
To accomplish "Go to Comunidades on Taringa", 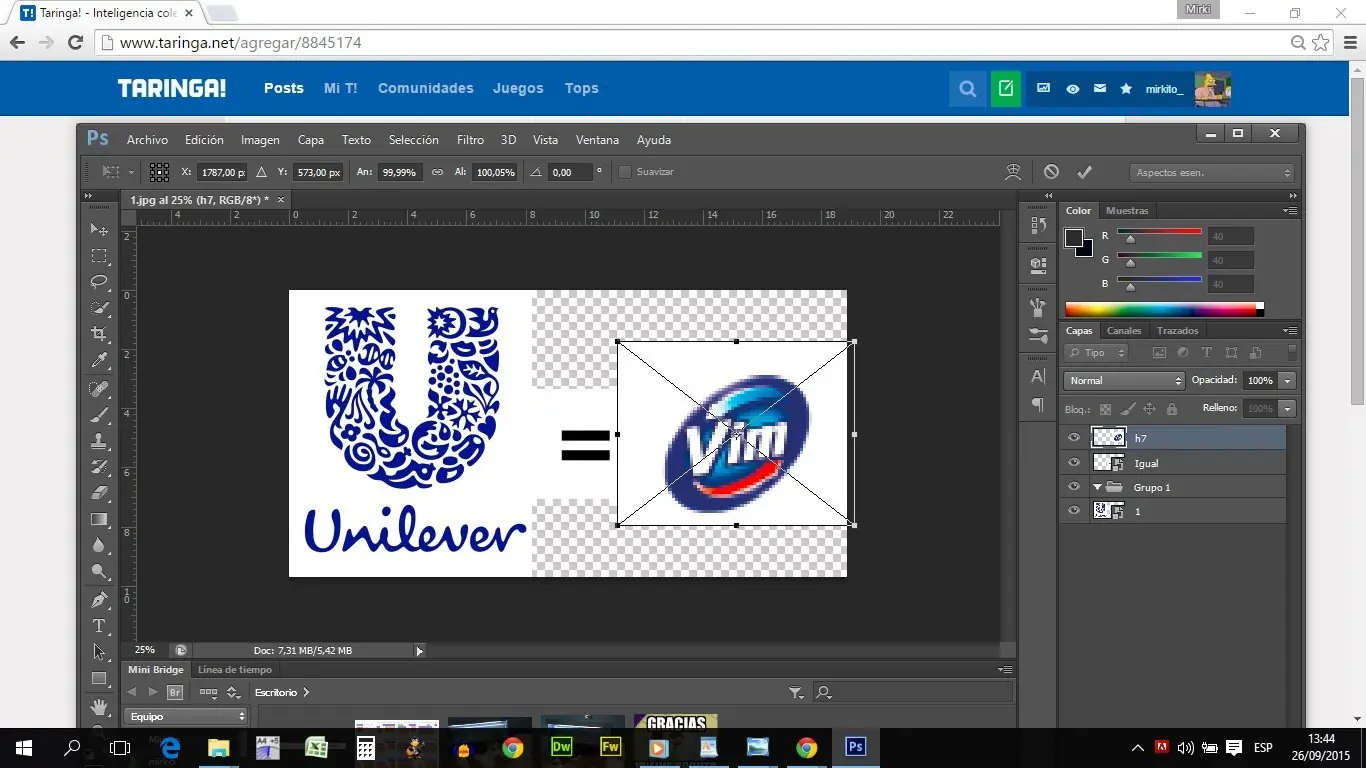I will point(426,88).
